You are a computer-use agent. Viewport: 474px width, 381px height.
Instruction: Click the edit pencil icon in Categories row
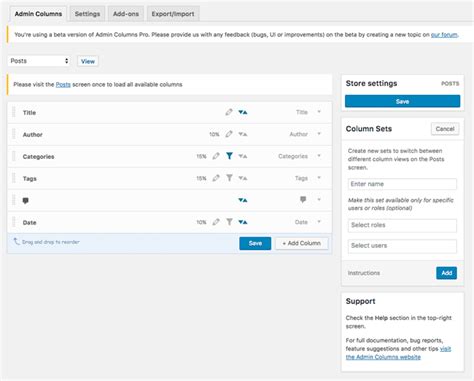216,156
